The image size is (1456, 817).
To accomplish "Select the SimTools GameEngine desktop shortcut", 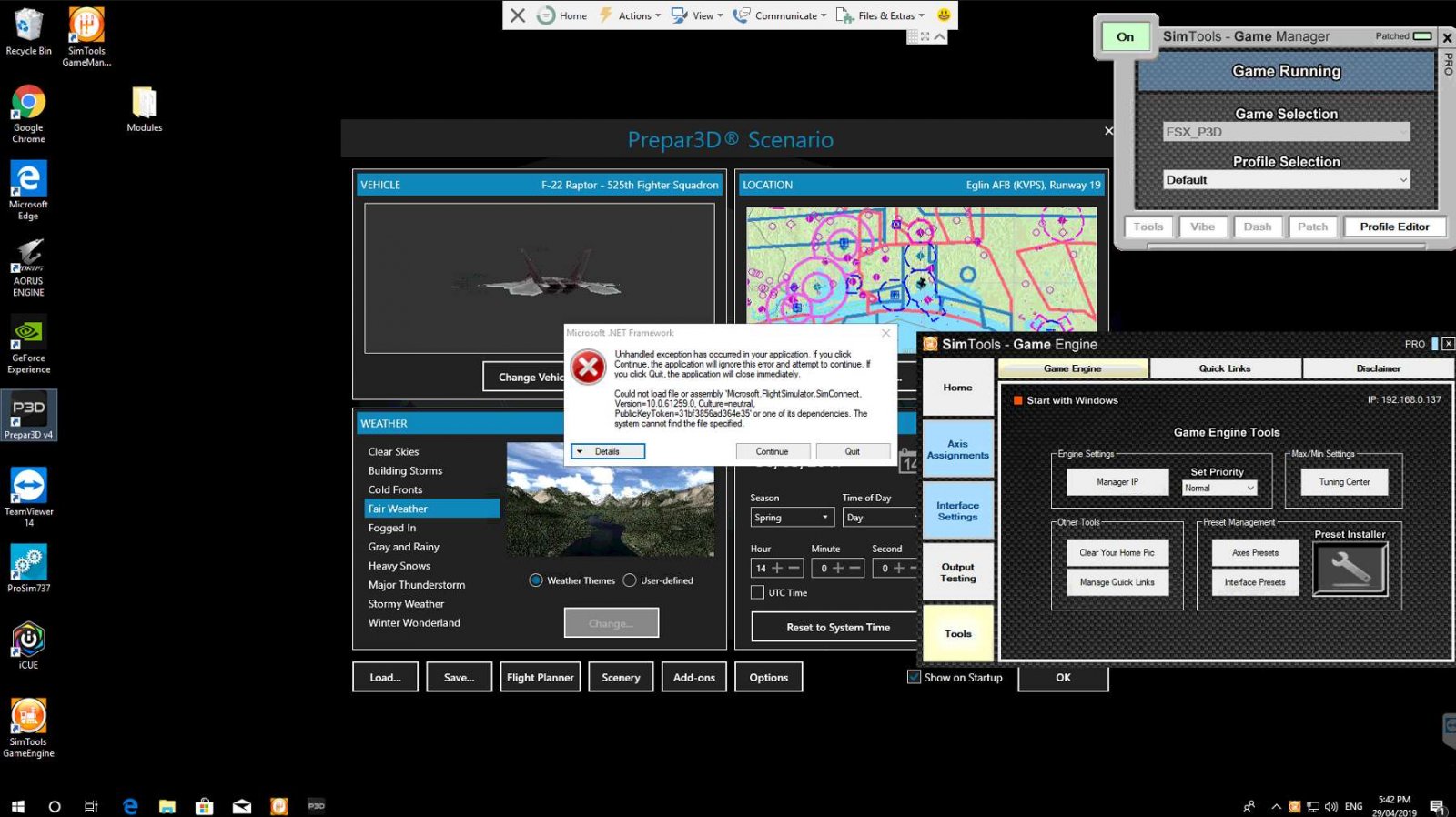I will point(28,728).
